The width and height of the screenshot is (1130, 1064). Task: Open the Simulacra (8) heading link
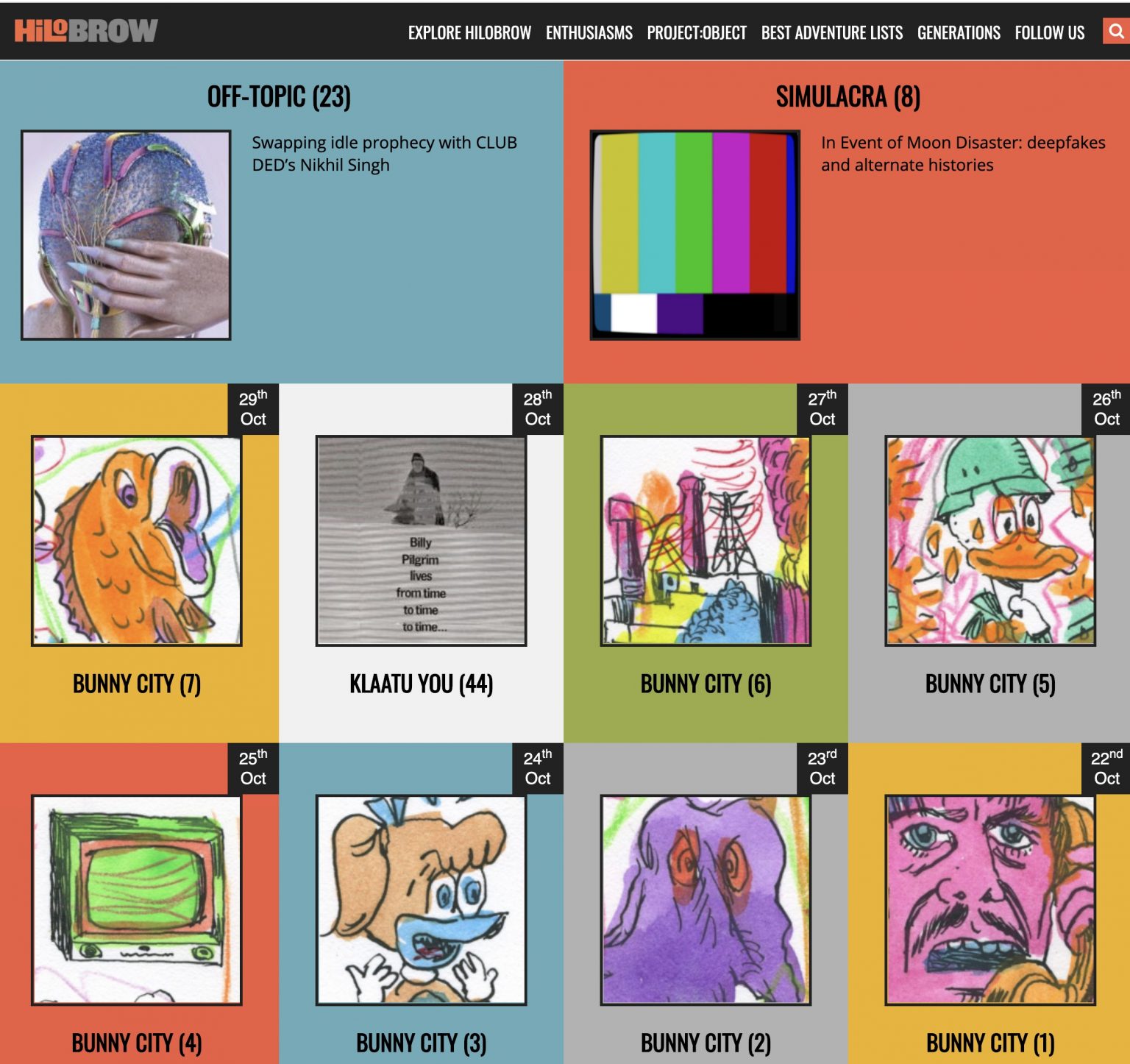pyautogui.click(x=848, y=96)
